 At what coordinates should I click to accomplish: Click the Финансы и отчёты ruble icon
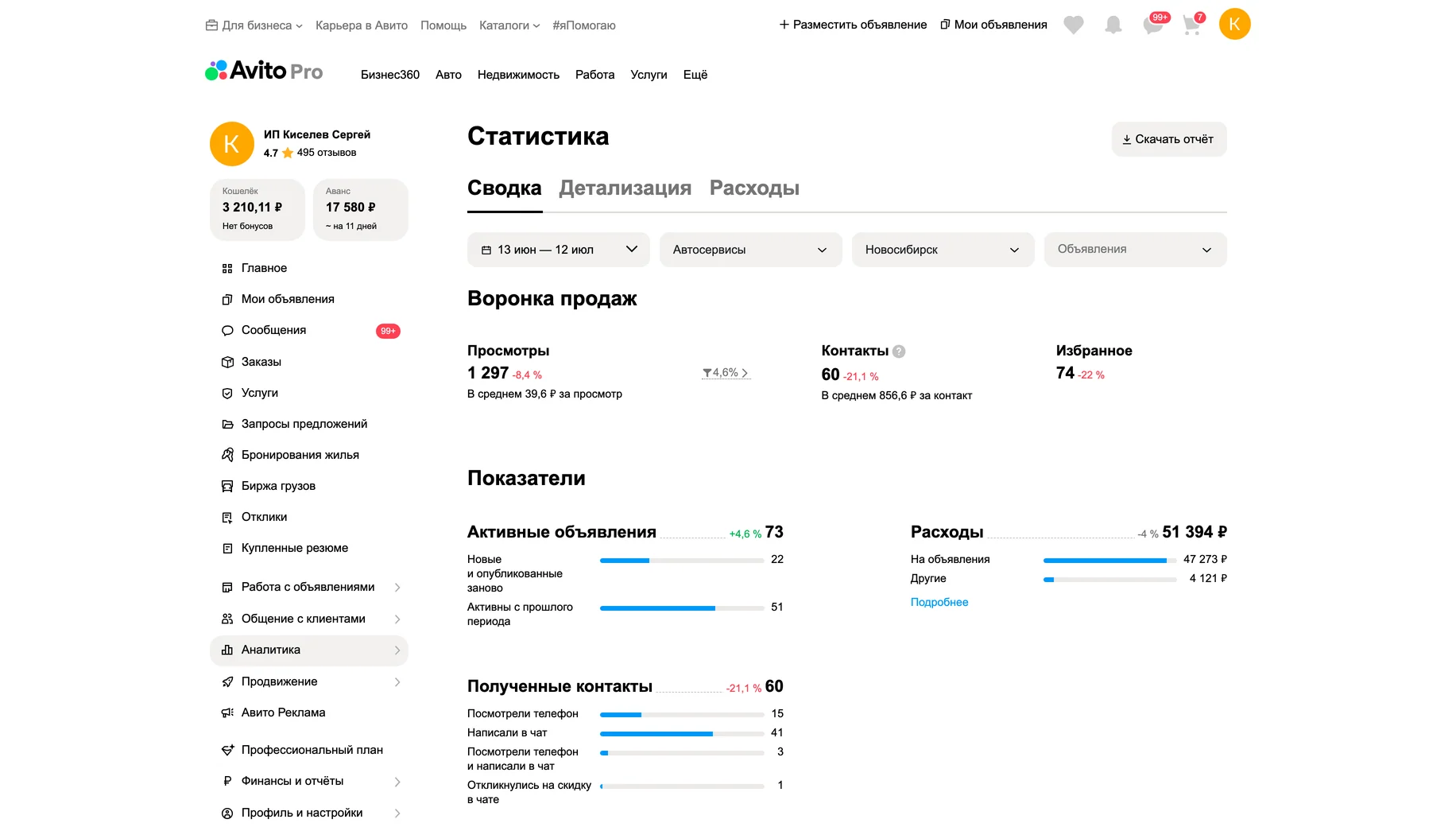(227, 782)
